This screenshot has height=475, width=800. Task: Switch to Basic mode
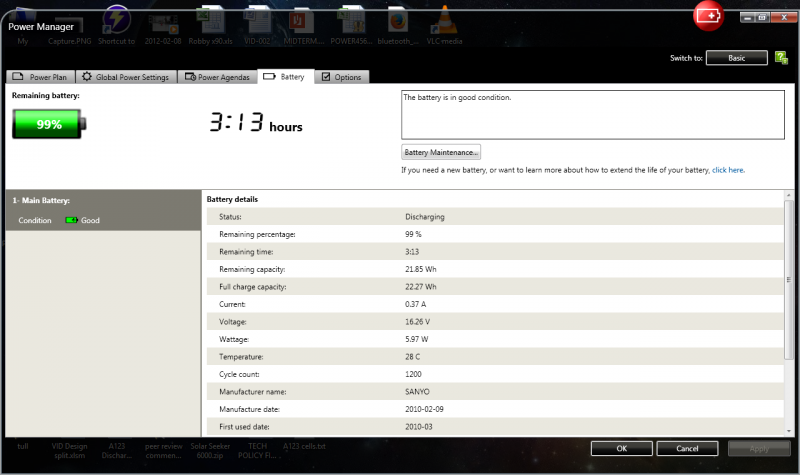coord(736,58)
